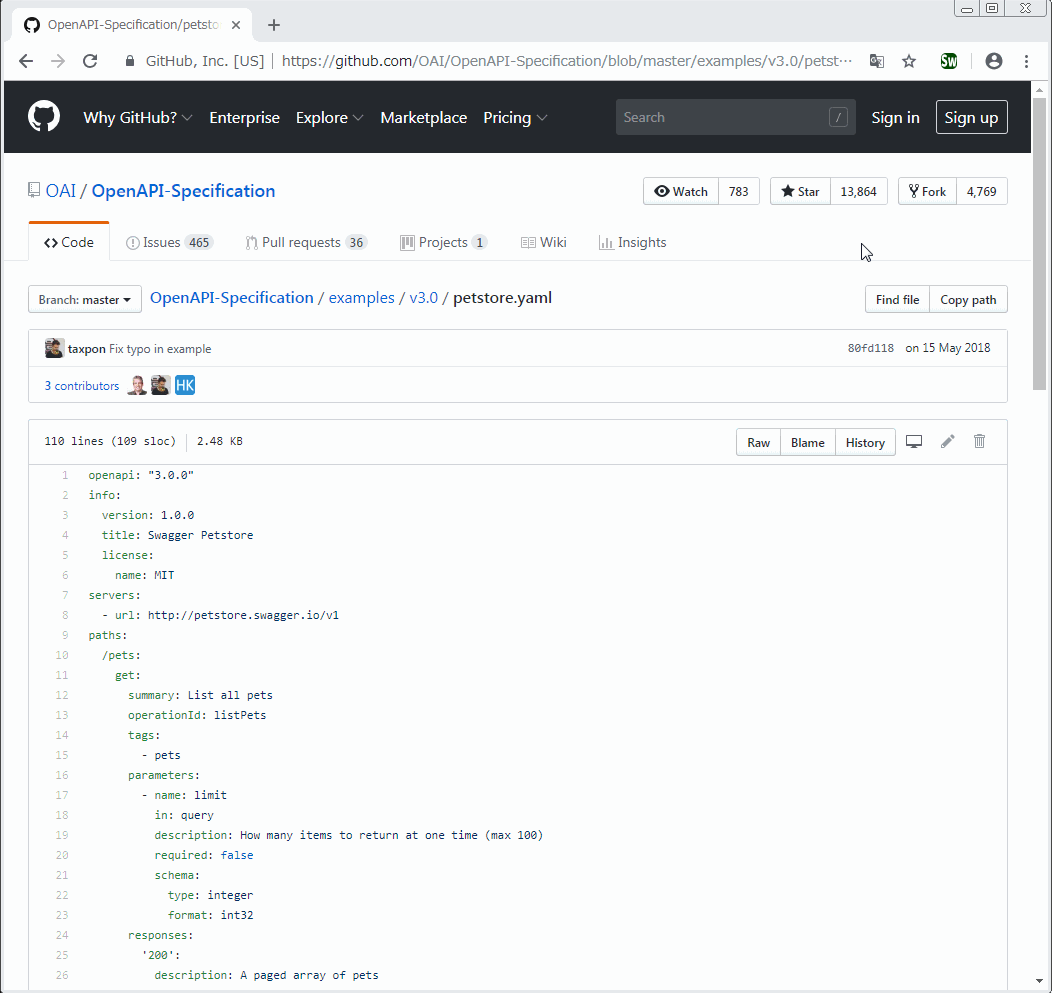The height and width of the screenshot is (993, 1052).
Task: Click the trash delete file icon
Action: (x=980, y=441)
